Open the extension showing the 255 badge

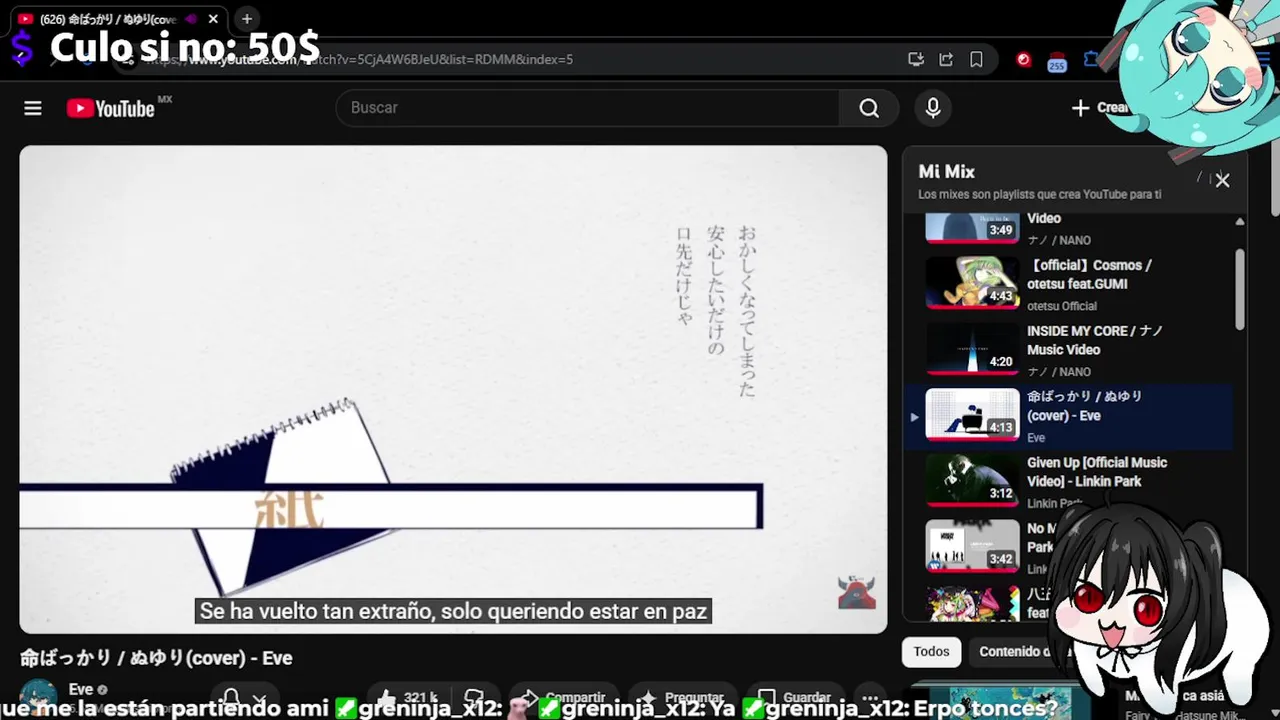[x=1057, y=61]
